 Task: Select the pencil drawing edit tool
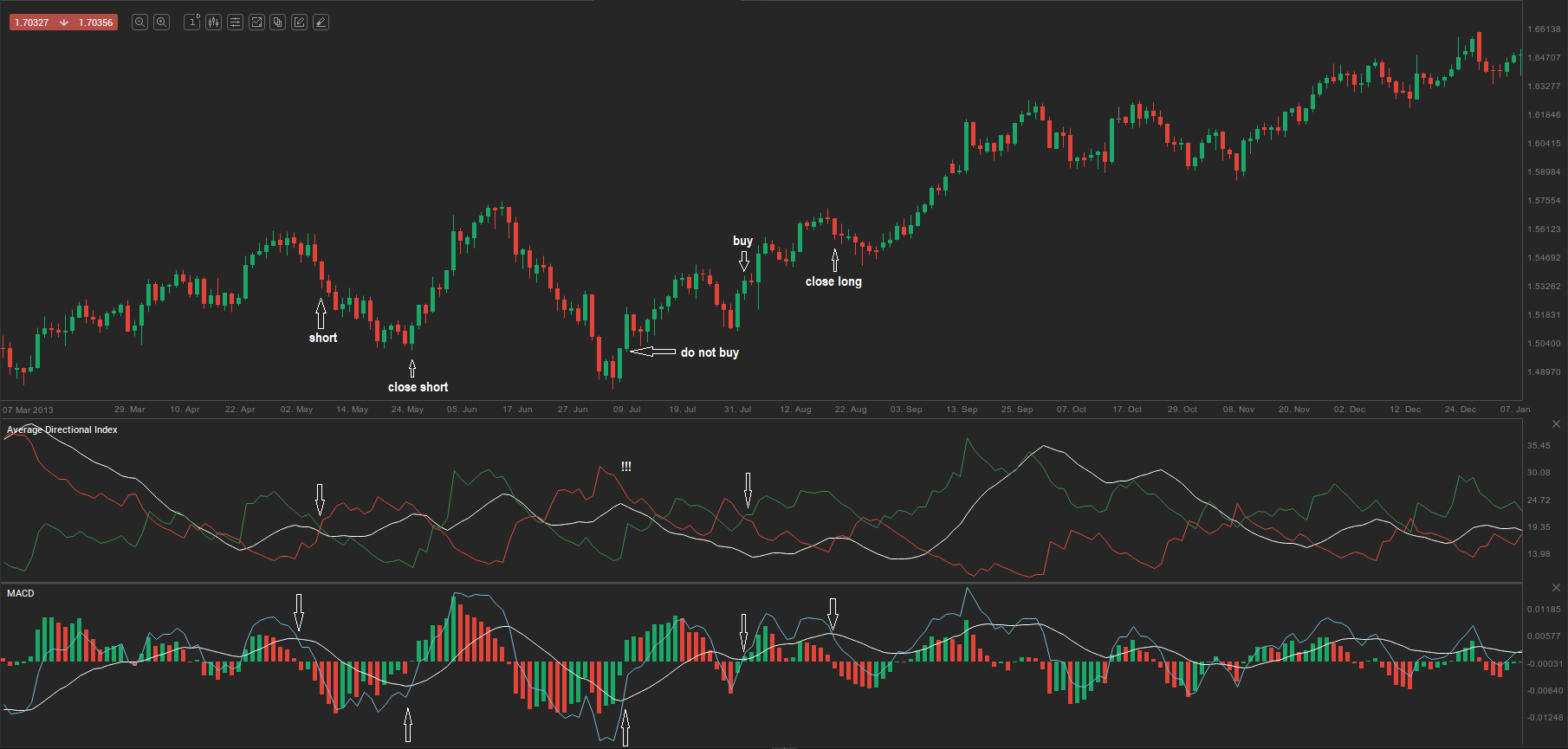pyautogui.click(x=299, y=23)
